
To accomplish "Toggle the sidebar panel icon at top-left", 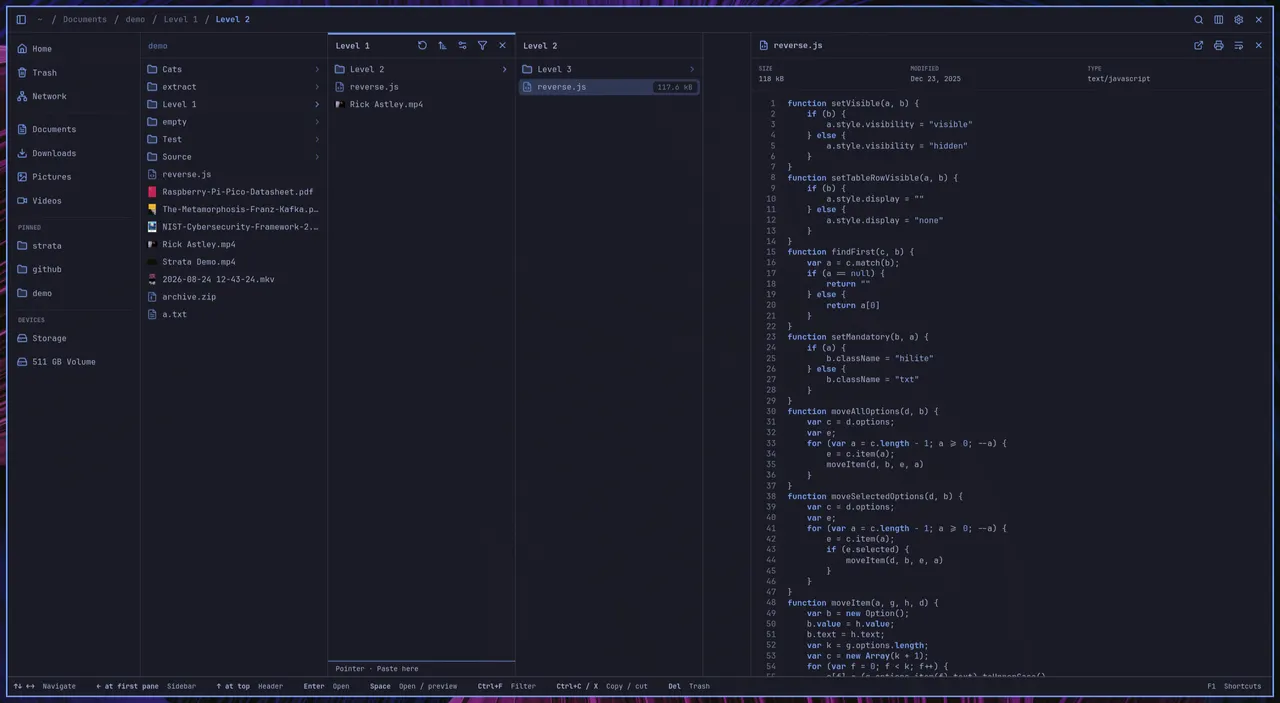I will click(21, 19).
